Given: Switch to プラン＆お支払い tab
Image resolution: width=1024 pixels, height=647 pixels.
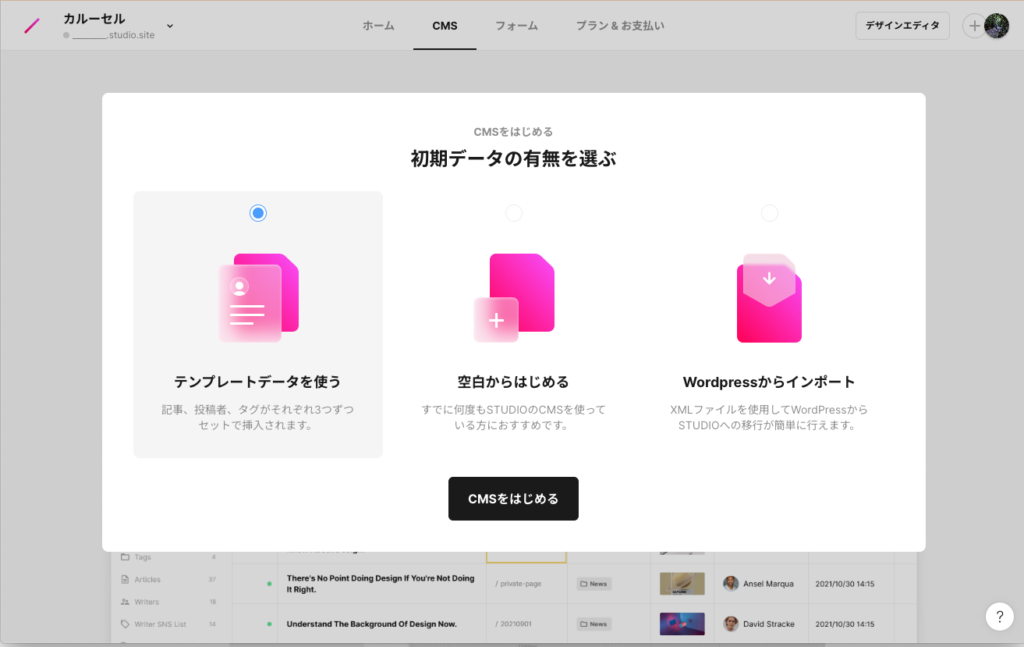Looking at the screenshot, I should coord(620,25).
